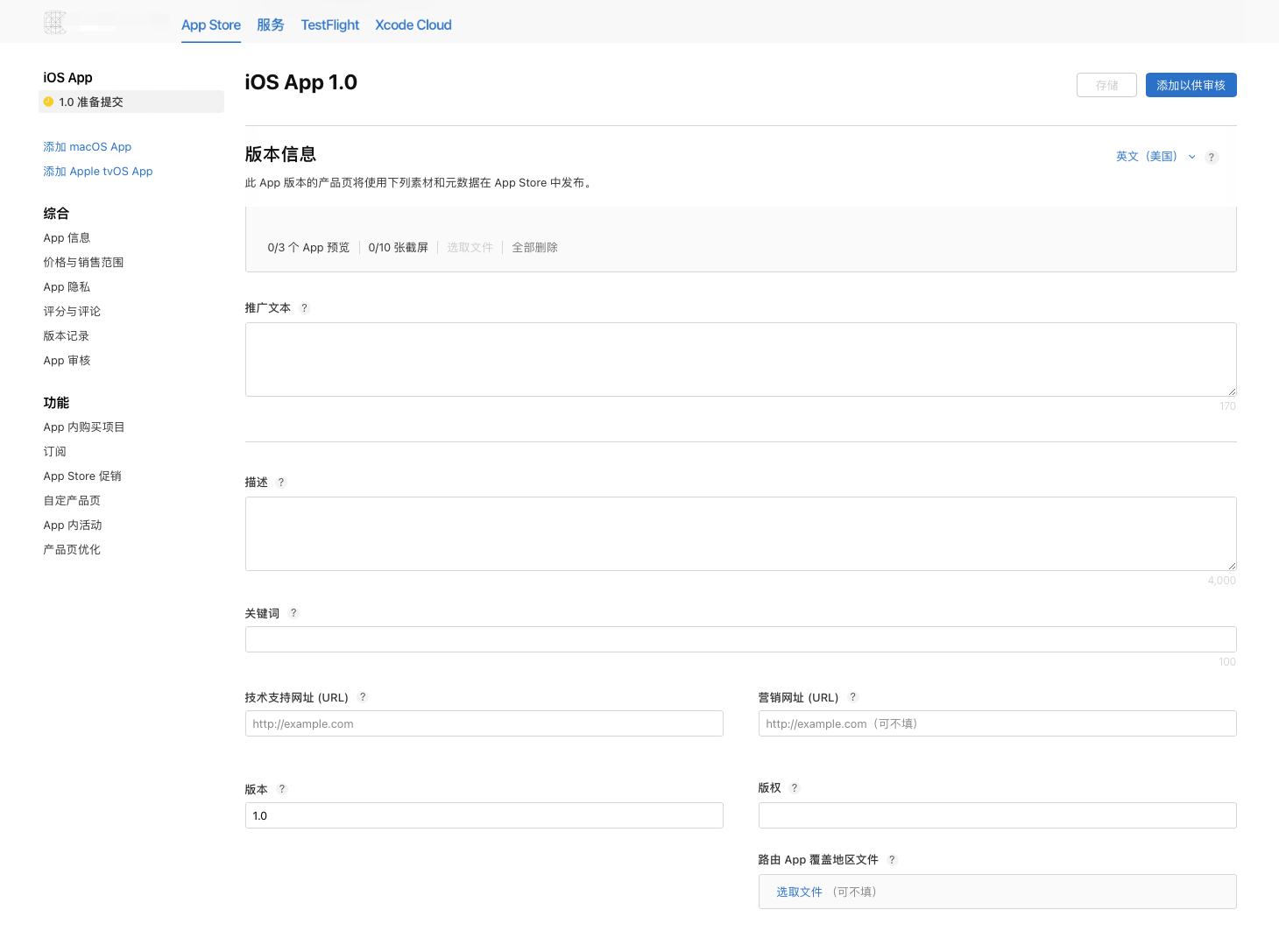1279x952 pixels.
Task: Click the 推广文本 text area resize handle
Action: [1232, 391]
